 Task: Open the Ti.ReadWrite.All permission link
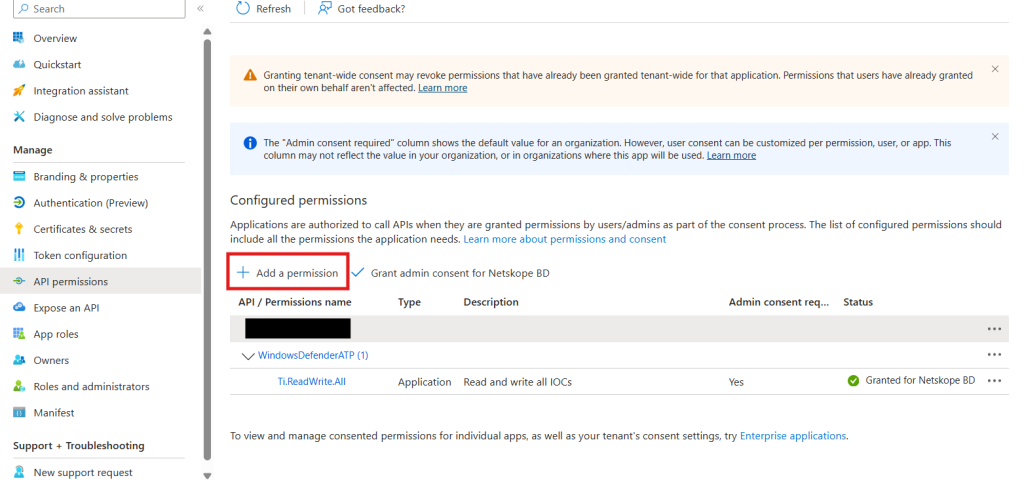(x=312, y=381)
